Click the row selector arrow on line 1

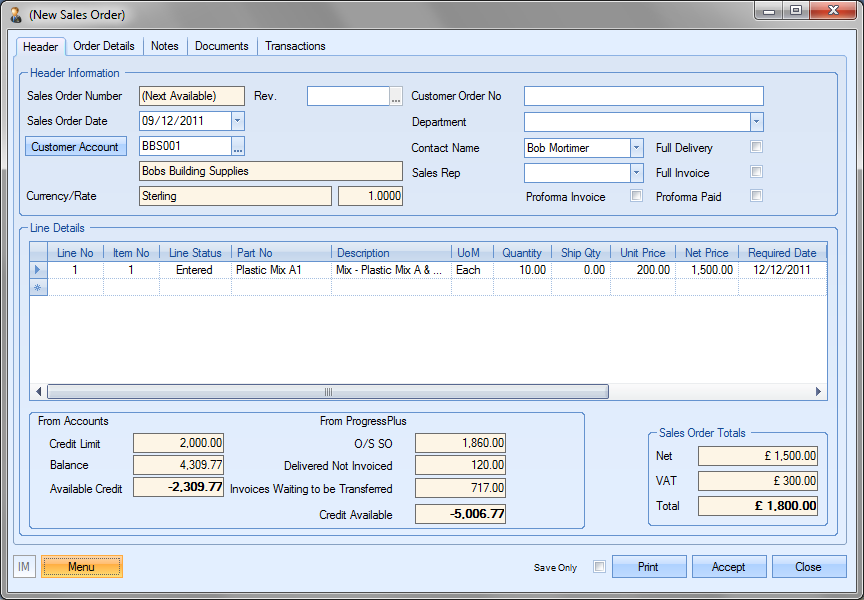click(x=39, y=270)
